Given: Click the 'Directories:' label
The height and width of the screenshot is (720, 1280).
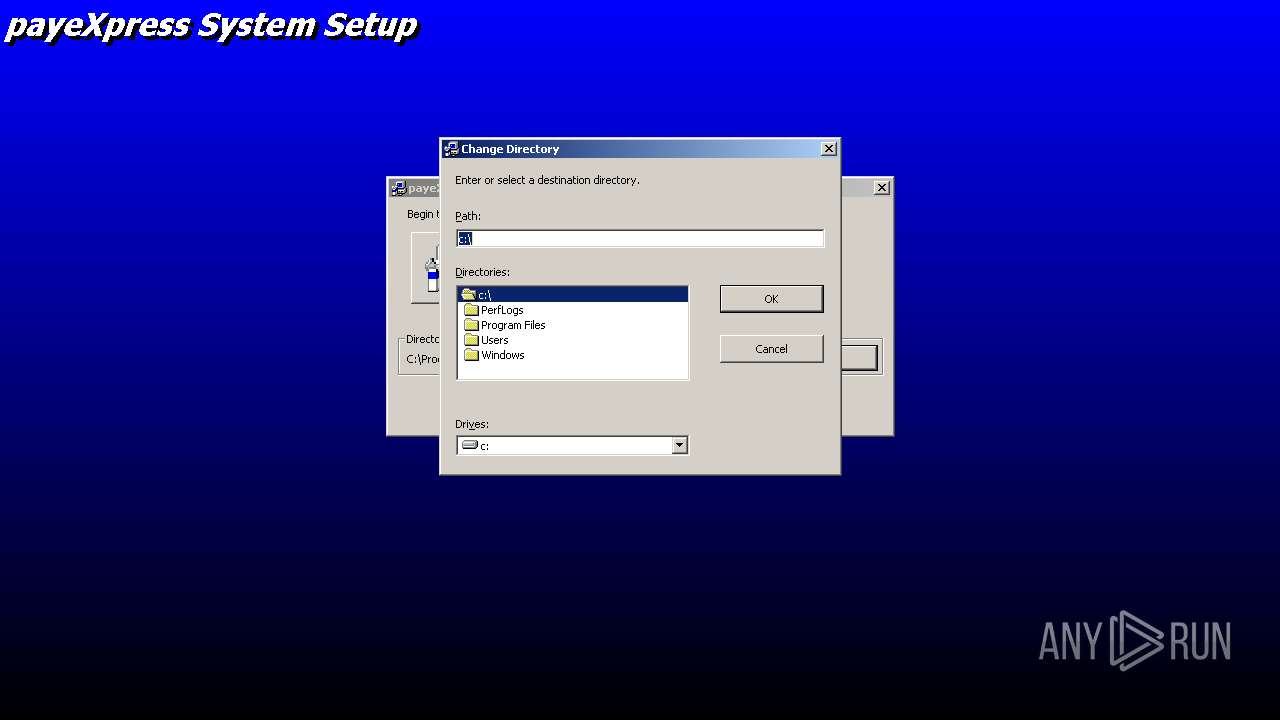Looking at the screenshot, I should 482,272.
